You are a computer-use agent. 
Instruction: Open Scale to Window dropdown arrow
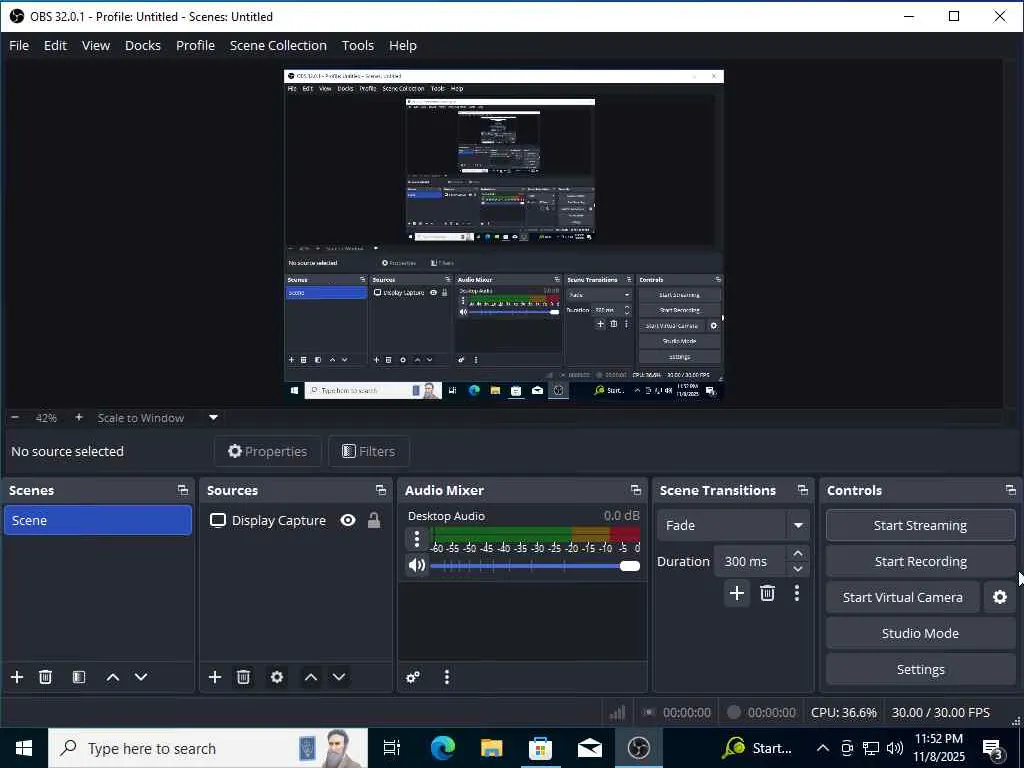213,417
